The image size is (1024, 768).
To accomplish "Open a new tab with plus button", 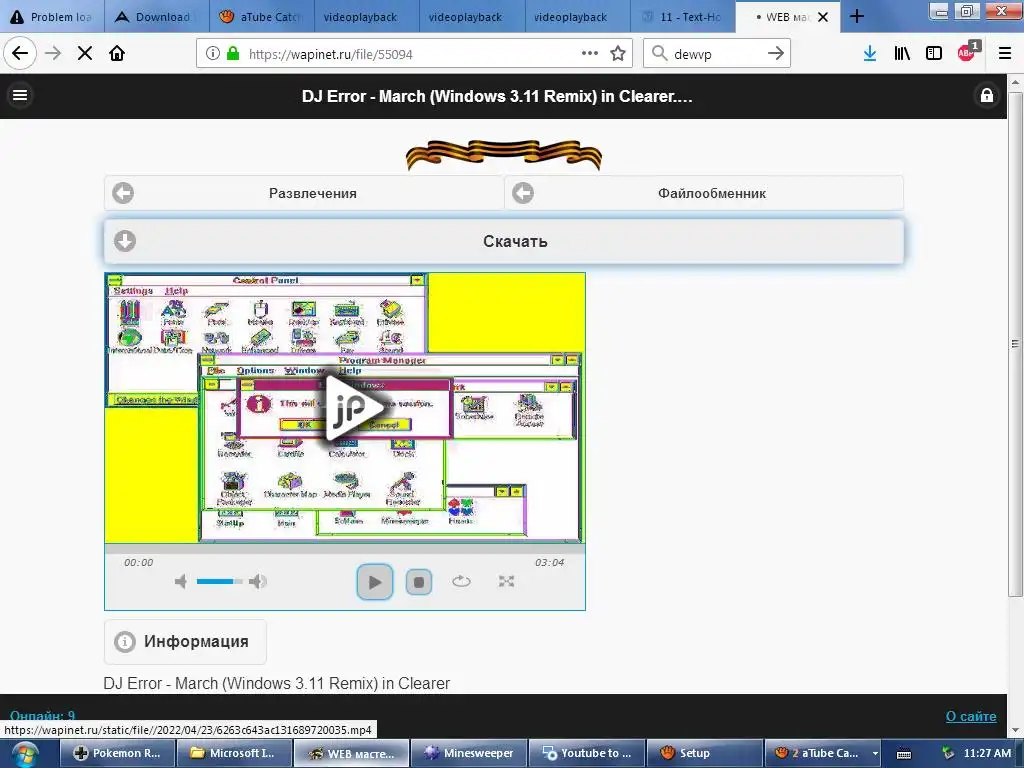I will [x=857, y=17].
